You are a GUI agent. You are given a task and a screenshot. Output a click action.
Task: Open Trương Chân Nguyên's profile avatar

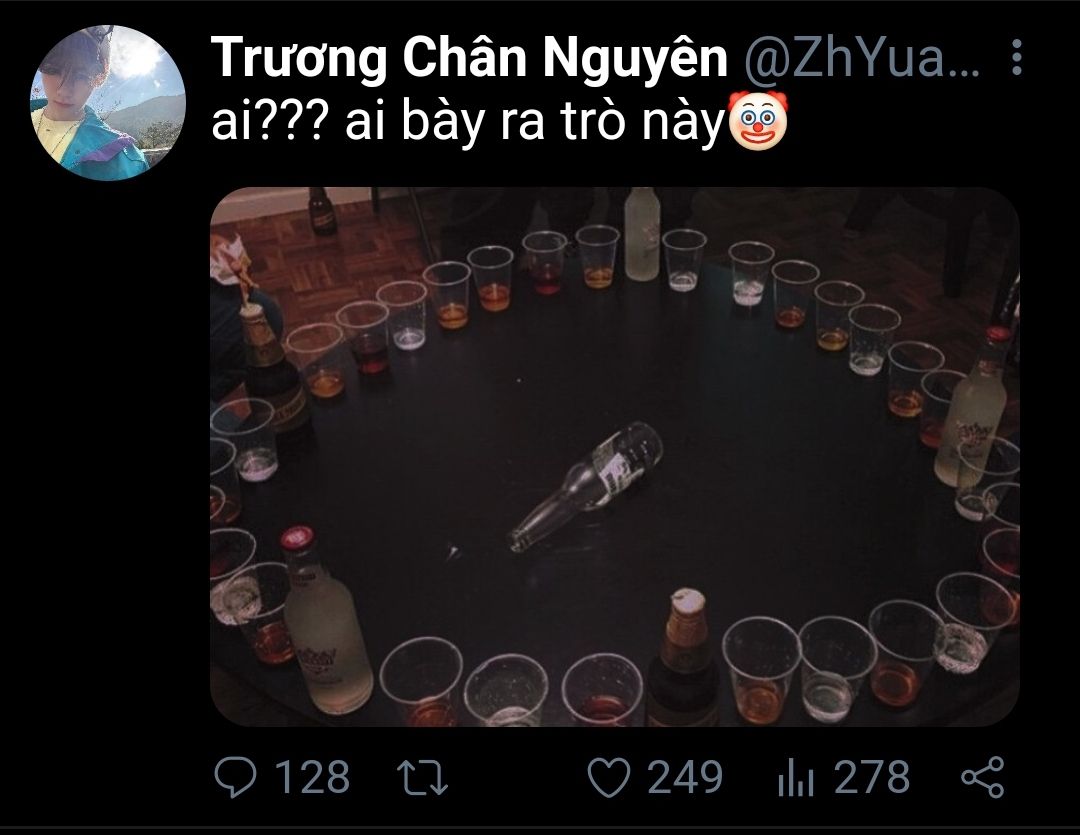[108, 102]
